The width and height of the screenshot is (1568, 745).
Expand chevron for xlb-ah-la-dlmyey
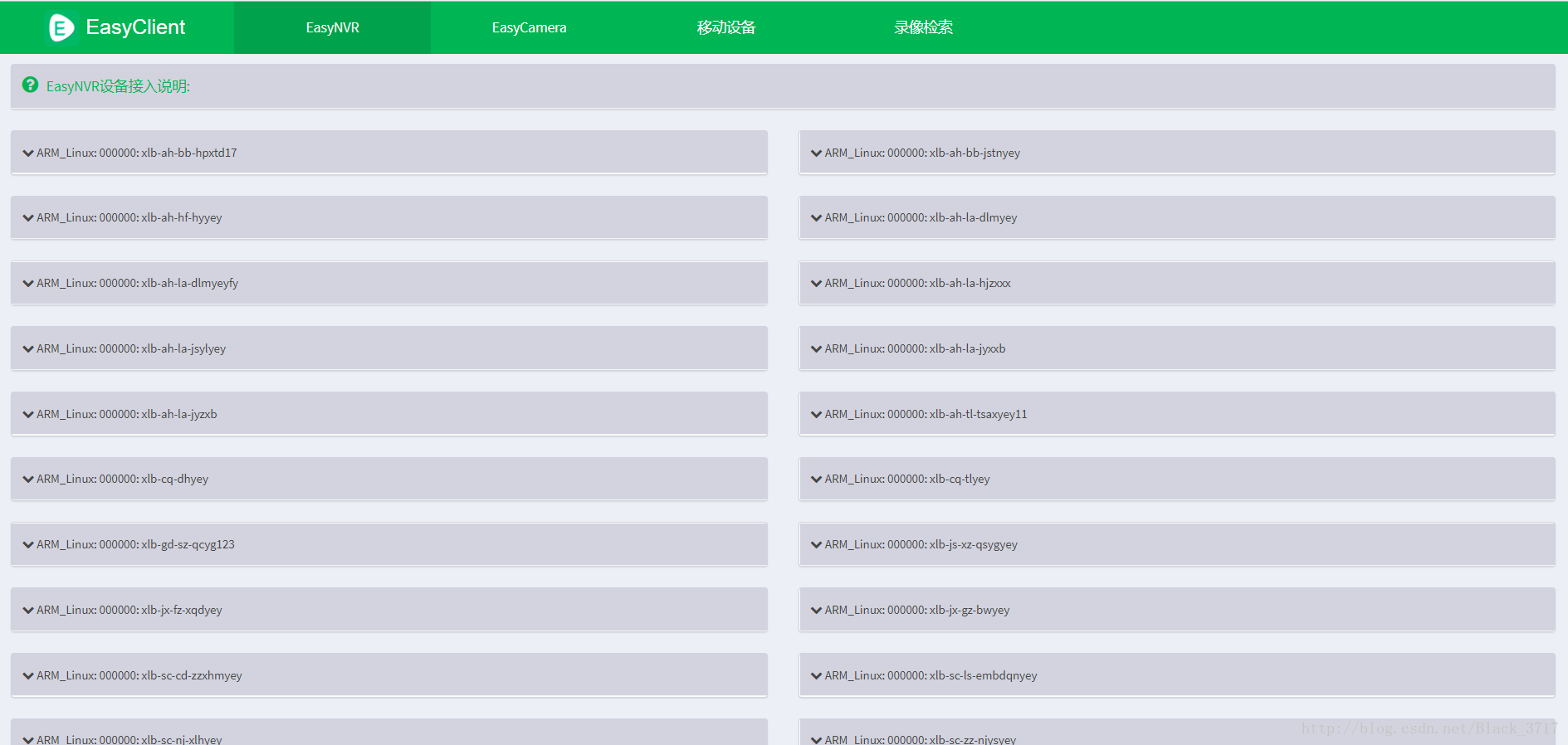coord(816,217)
